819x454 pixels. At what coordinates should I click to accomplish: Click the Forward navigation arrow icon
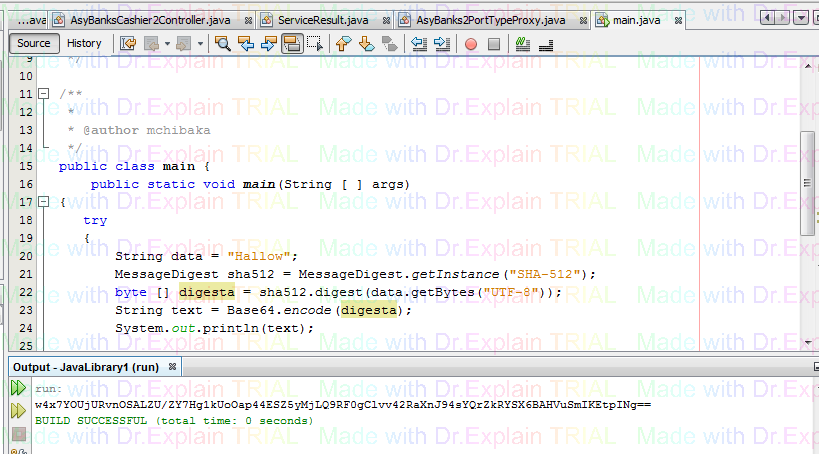click(x=183, y=44)
